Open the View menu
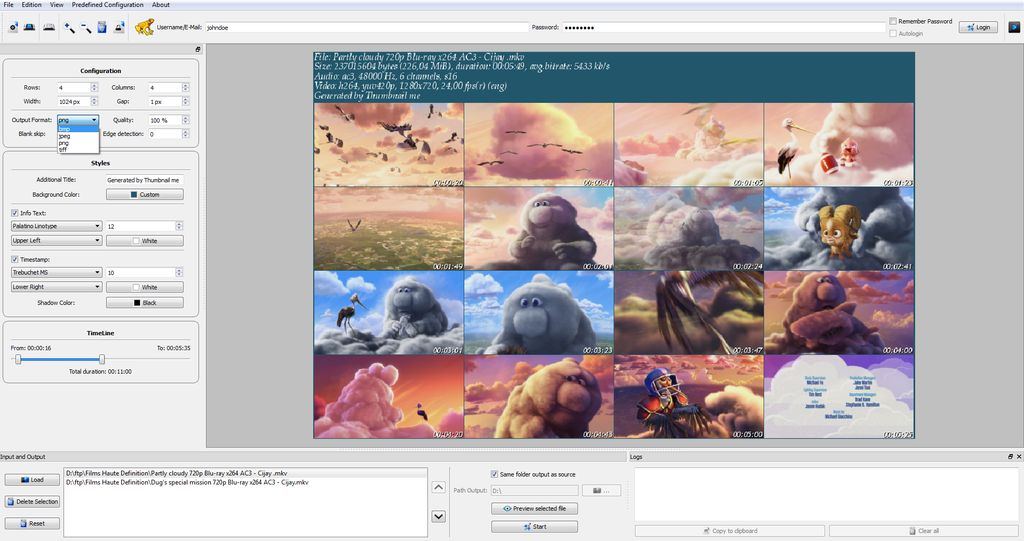Screen dimensions: 1024x541 pos(57,5)
